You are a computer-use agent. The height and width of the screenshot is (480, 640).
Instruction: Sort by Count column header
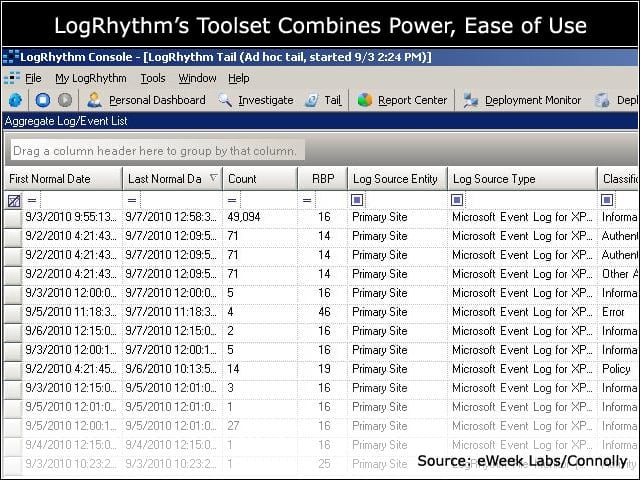(x=260, y=179)
